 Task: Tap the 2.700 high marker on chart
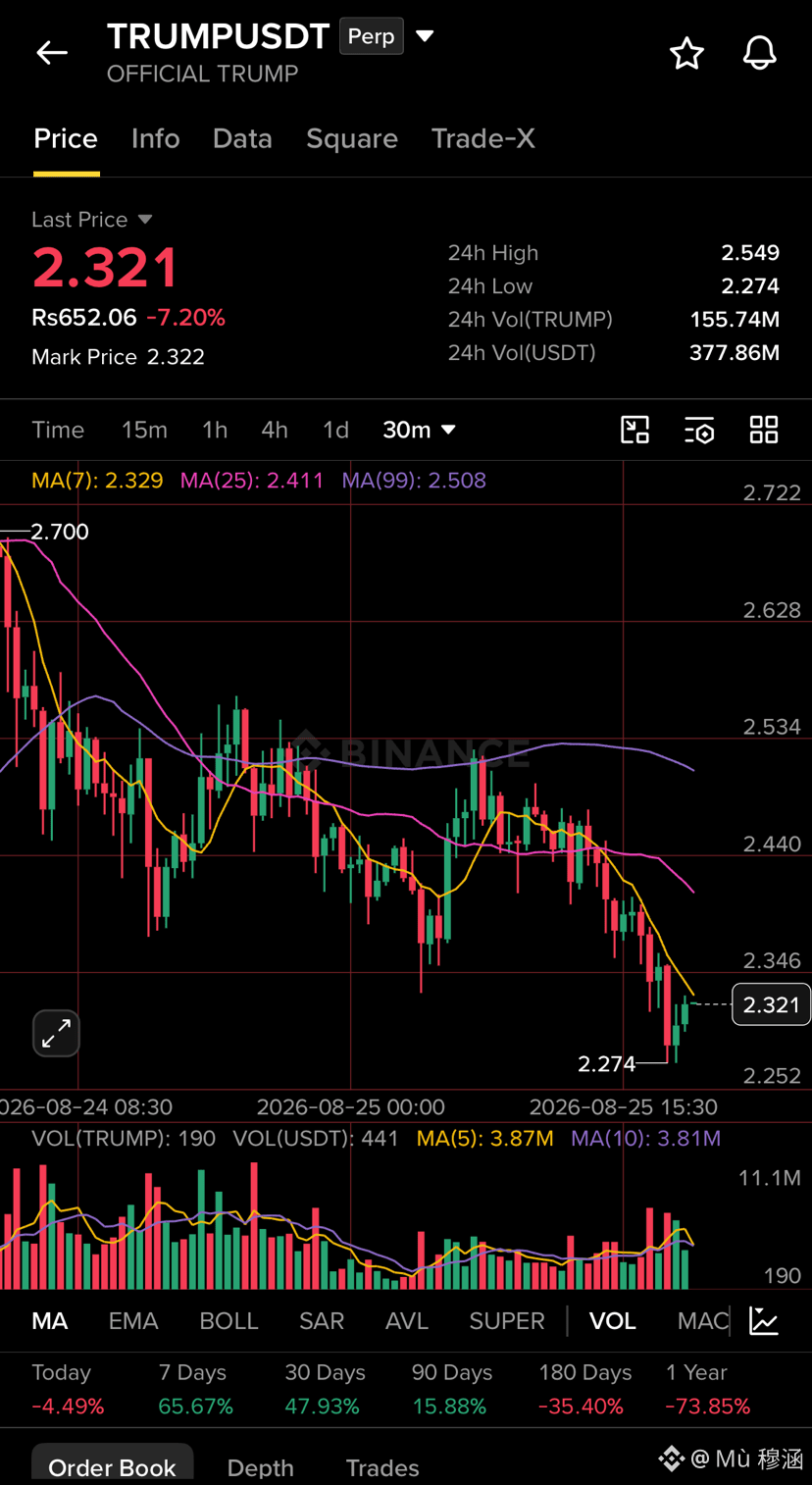(60, 532)
